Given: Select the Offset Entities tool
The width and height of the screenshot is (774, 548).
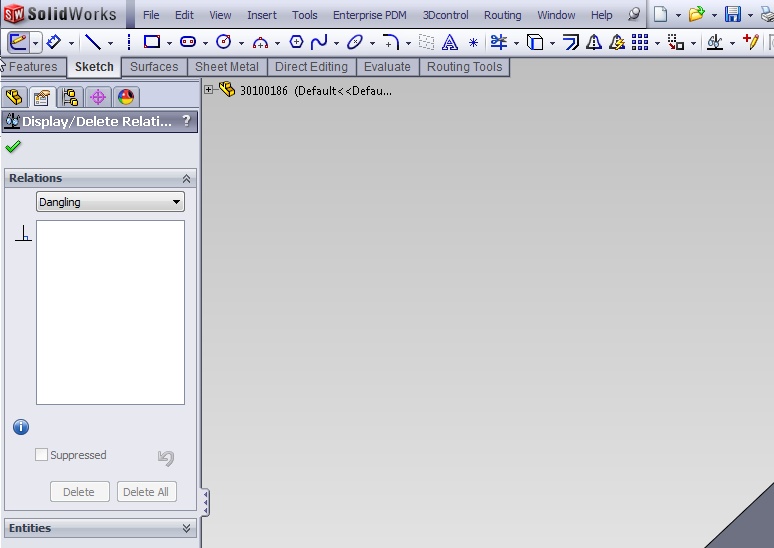Looking at the screenshot, I should point(571,42).
